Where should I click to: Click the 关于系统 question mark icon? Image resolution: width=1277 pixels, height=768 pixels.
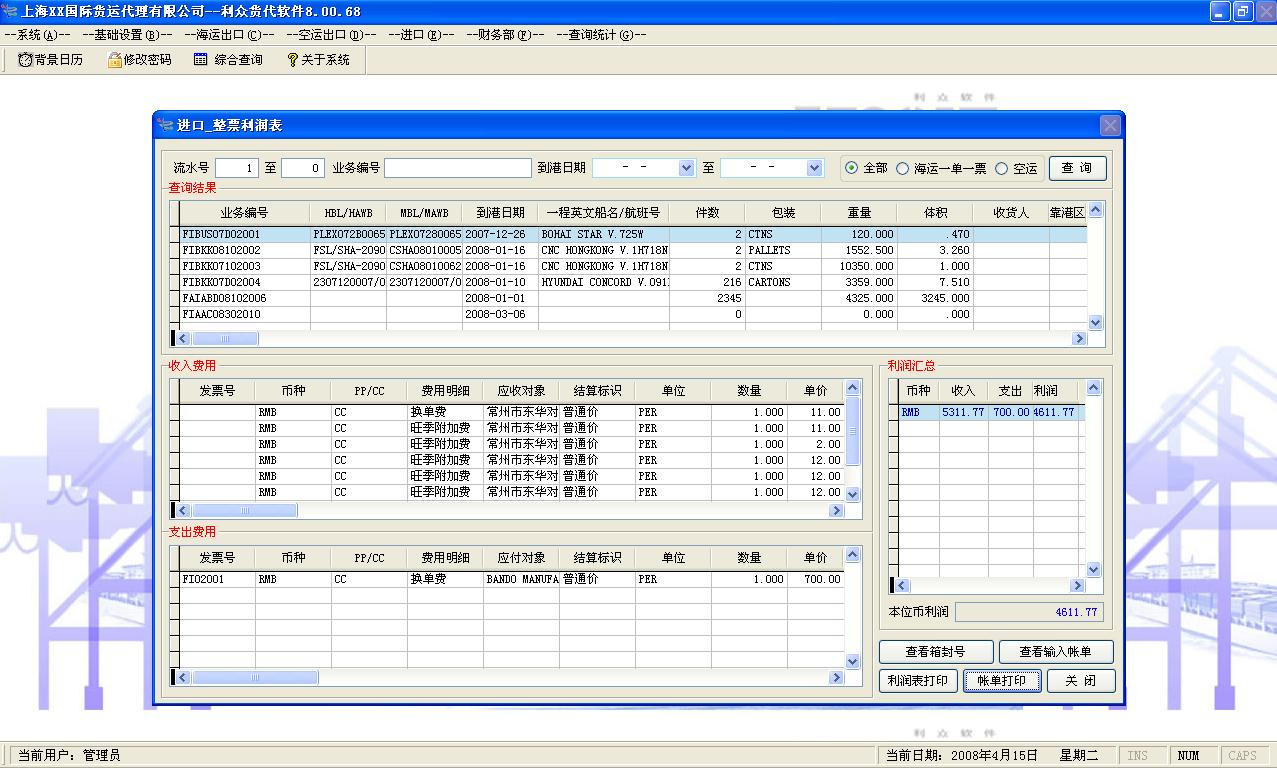tap(292, 60)
